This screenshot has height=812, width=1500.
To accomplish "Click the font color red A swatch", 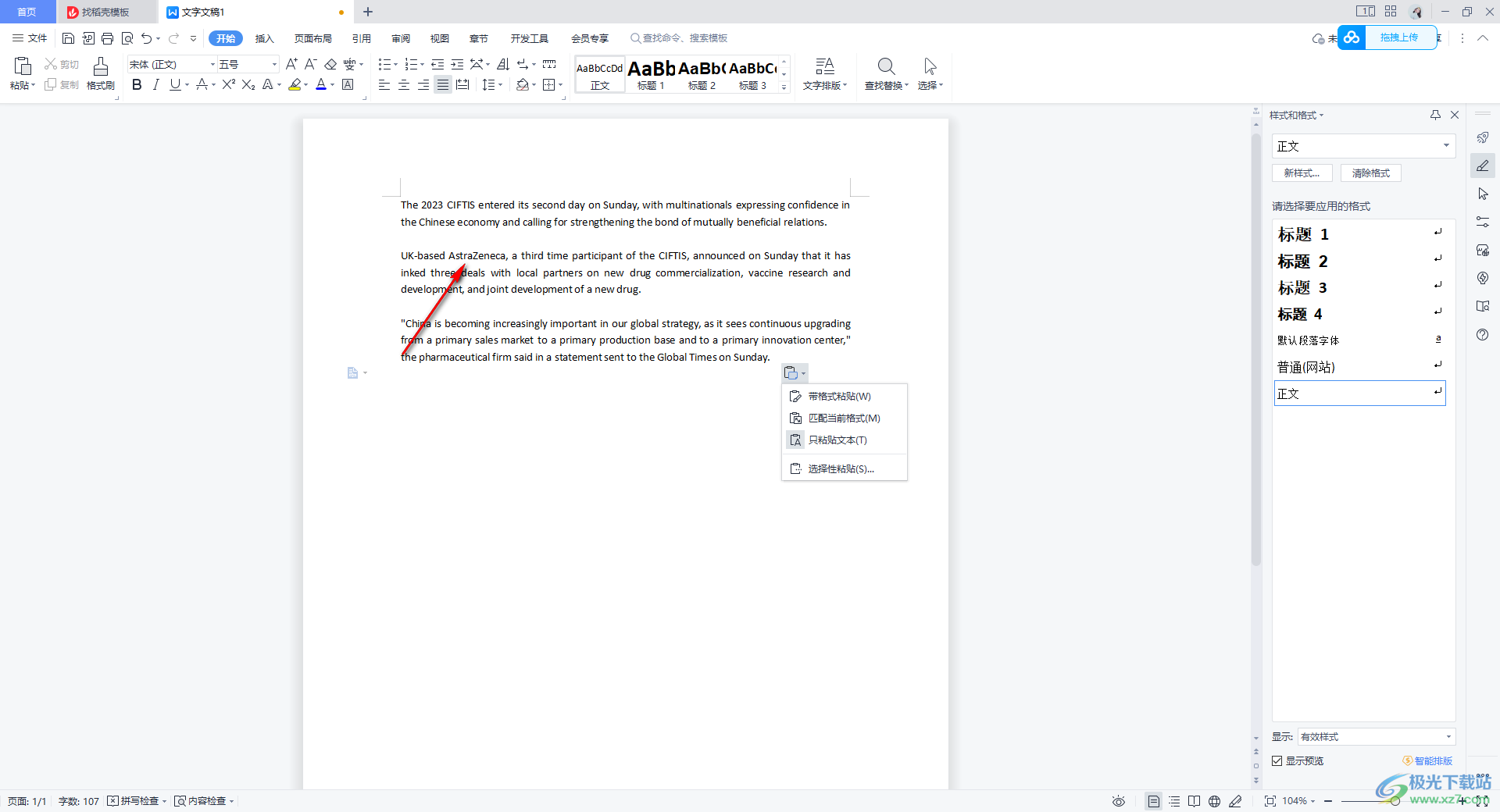I will click(x=320, y=84).
